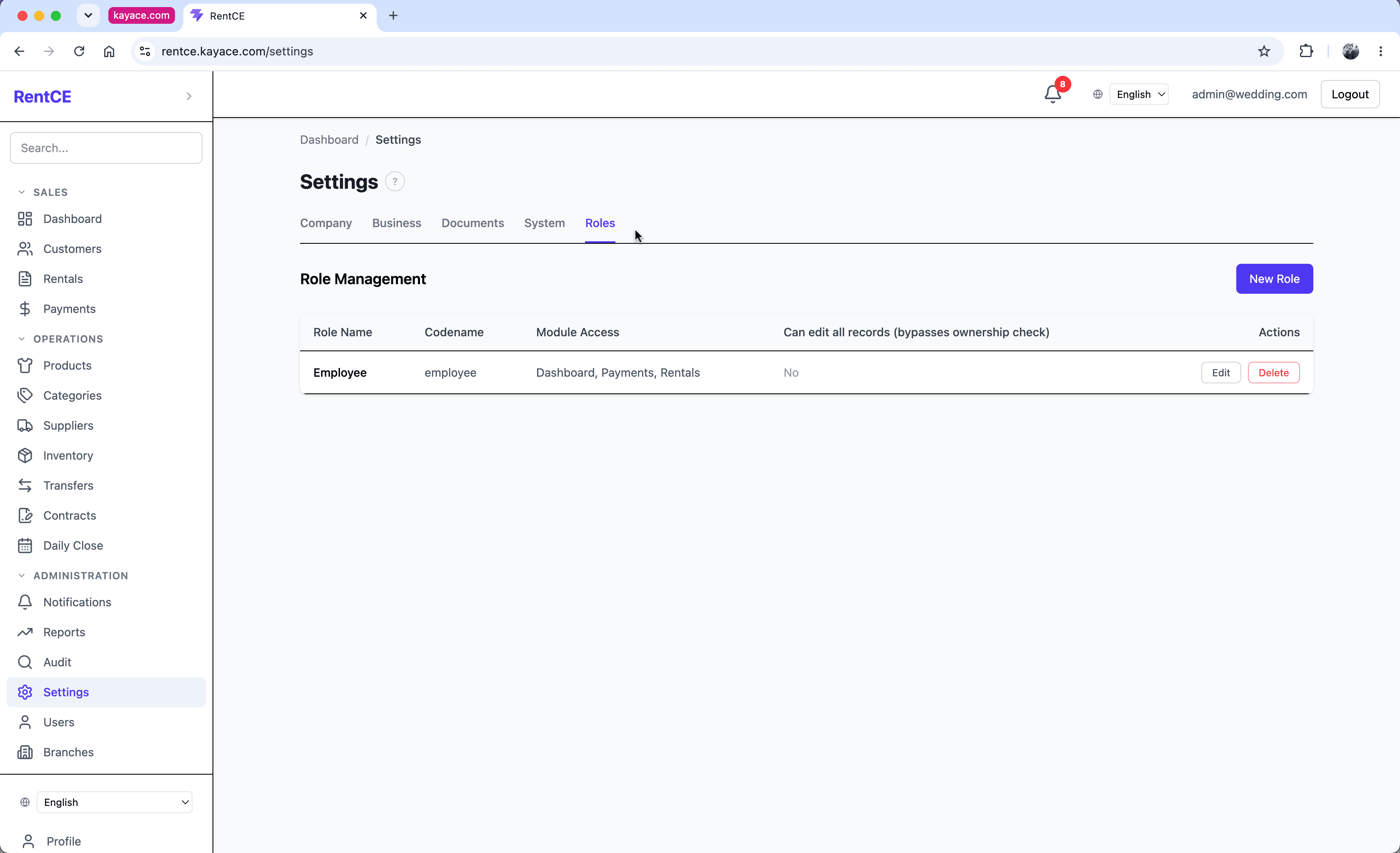Click the Role Name column header
Viewport: 1400px width, 853px height.
342,333
